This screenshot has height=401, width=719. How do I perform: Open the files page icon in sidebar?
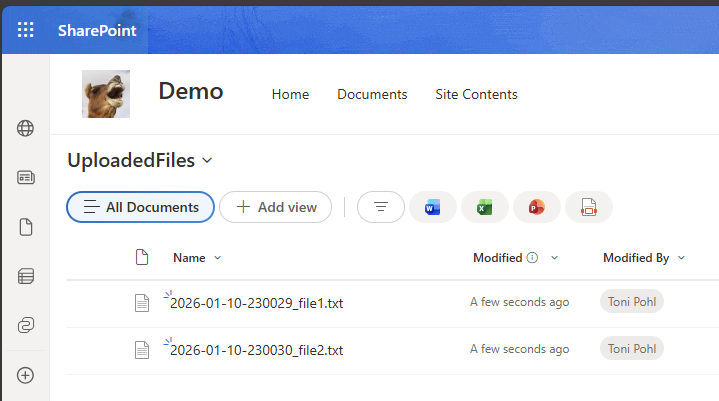click(x=26, y=227)
